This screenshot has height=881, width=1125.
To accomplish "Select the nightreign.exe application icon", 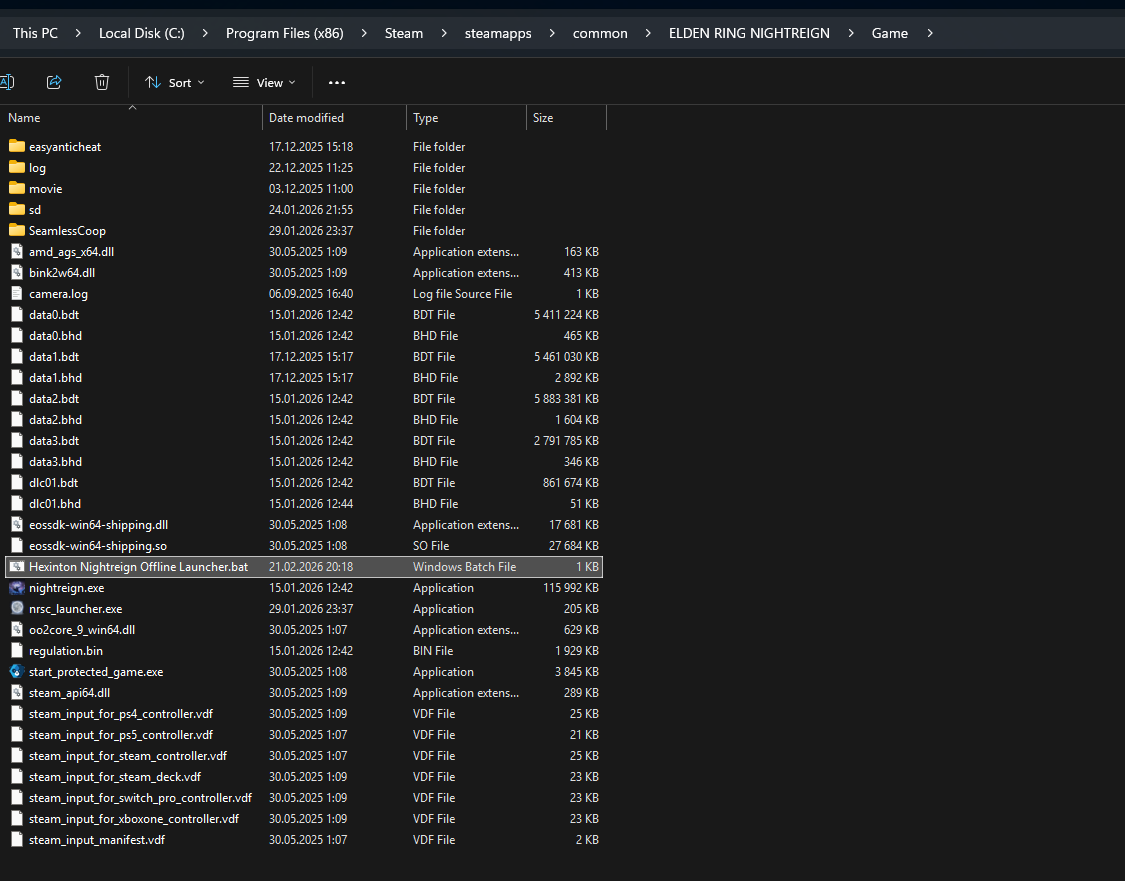I will (x=17, y=588).
